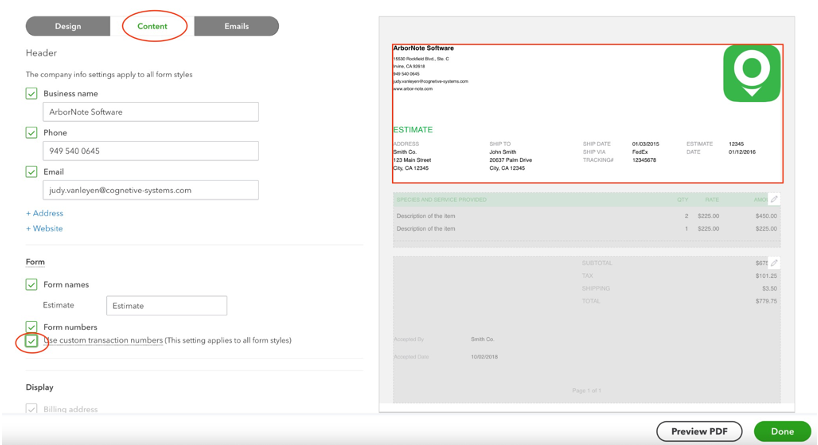Open the Design tab

pos(68,26)
